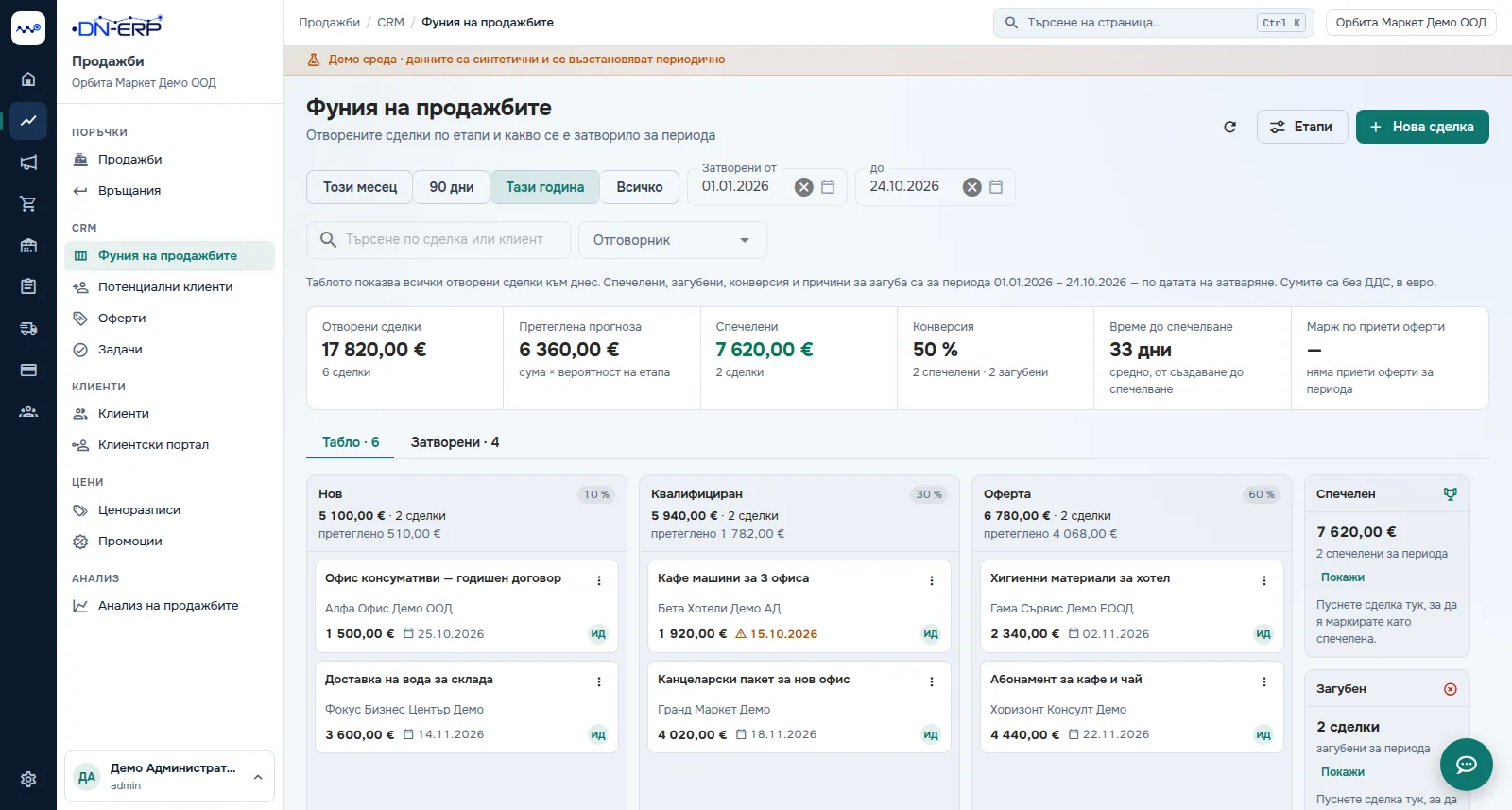Create a new deal with 'Нова сделка'
The image size is (1512, 810).
coord(1422,127)
